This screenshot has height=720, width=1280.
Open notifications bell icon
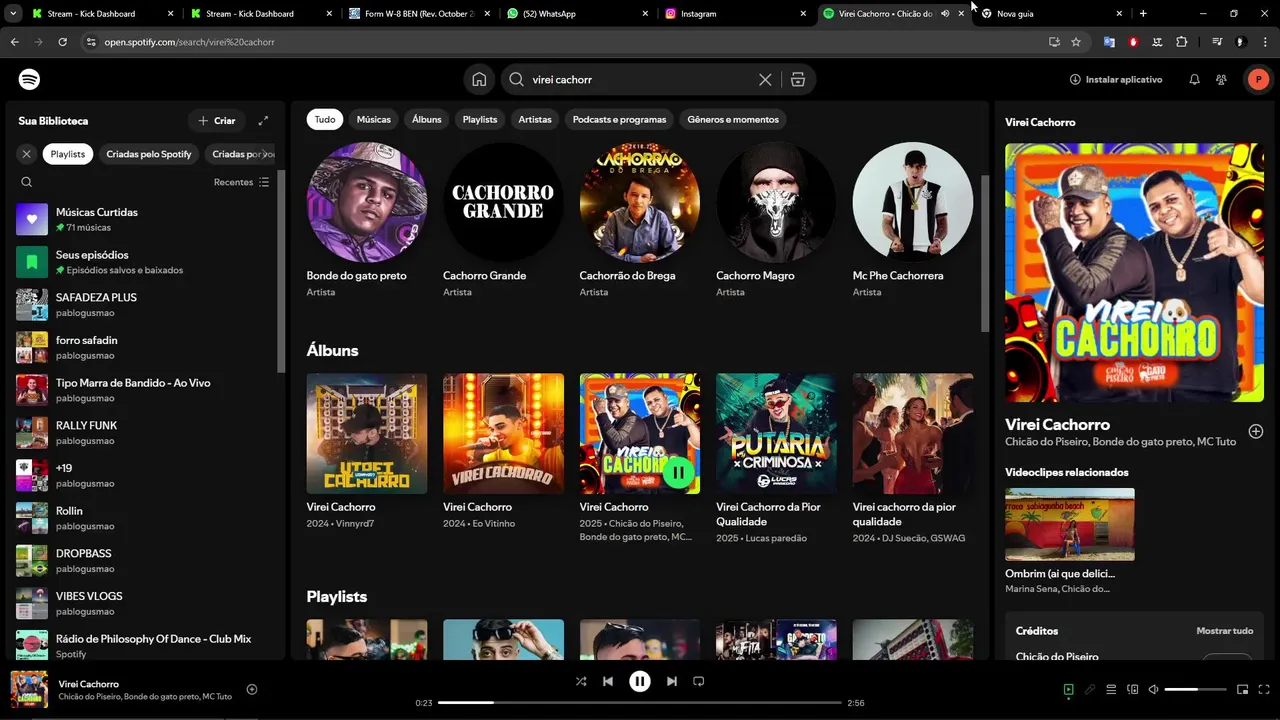click(x=1194, y=79)
